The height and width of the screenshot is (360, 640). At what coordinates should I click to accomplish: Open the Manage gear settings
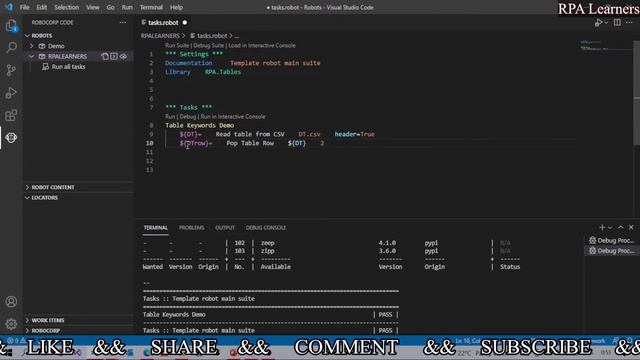[11, 324]
